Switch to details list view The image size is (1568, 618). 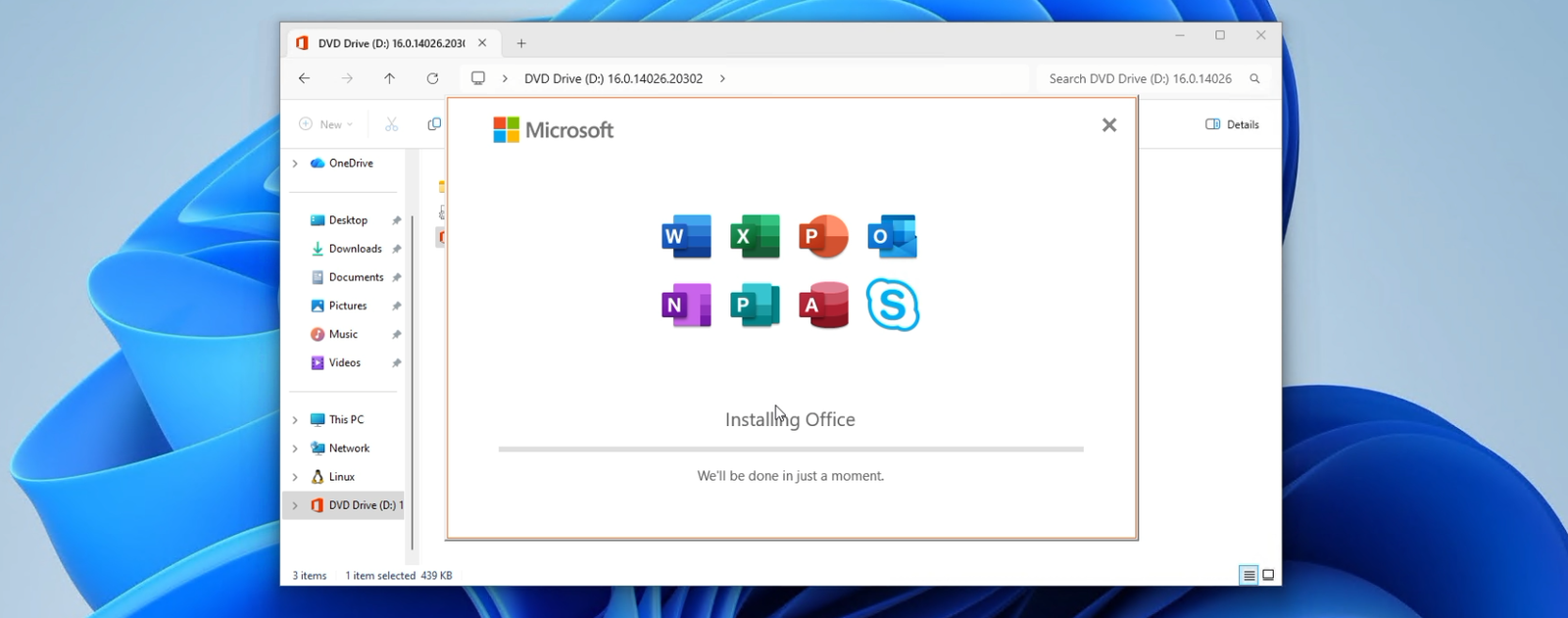point(1249,576)
